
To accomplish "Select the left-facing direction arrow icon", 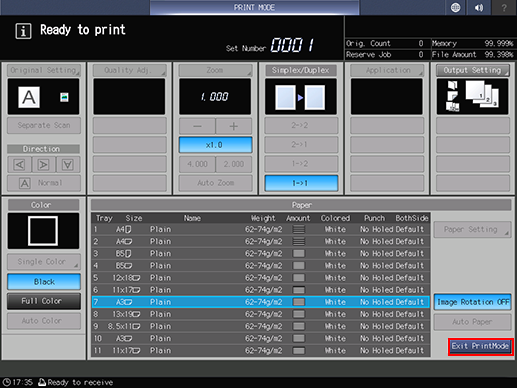I will (x=20, y=164).
